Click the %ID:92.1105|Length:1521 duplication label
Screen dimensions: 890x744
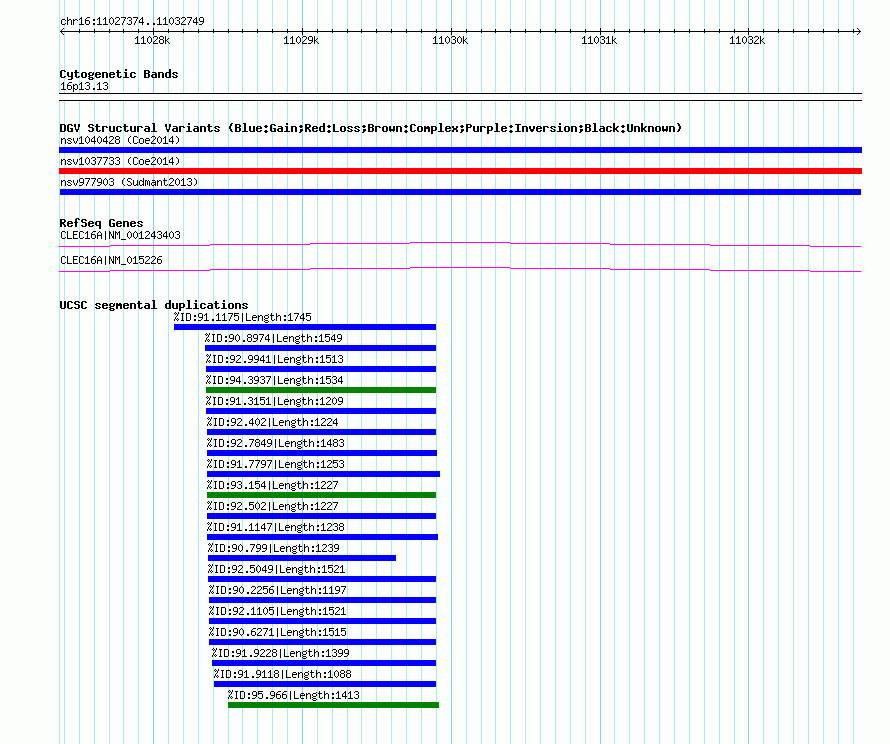[x=278, y=611]
